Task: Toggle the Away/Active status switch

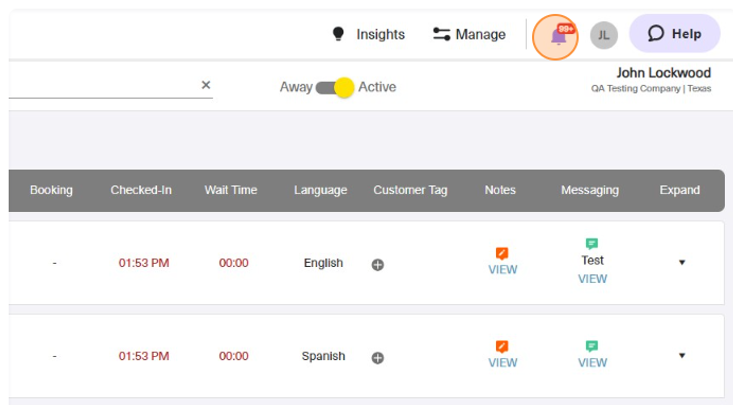Action: click(334, 88)
